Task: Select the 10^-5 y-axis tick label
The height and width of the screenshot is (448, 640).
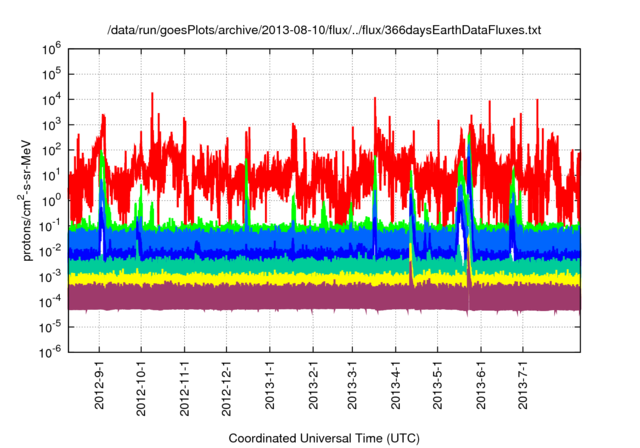Action: [50, 328]
